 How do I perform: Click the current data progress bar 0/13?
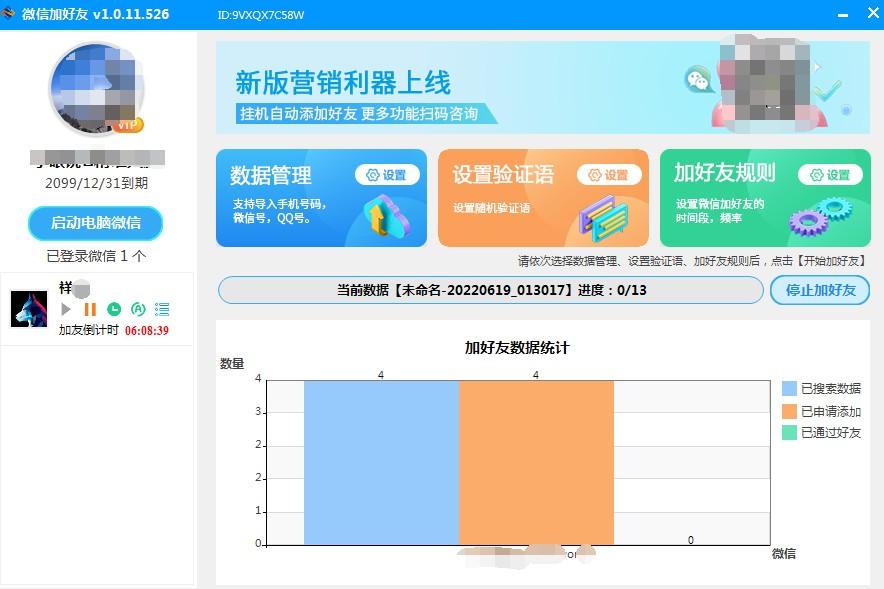[490, 290]
